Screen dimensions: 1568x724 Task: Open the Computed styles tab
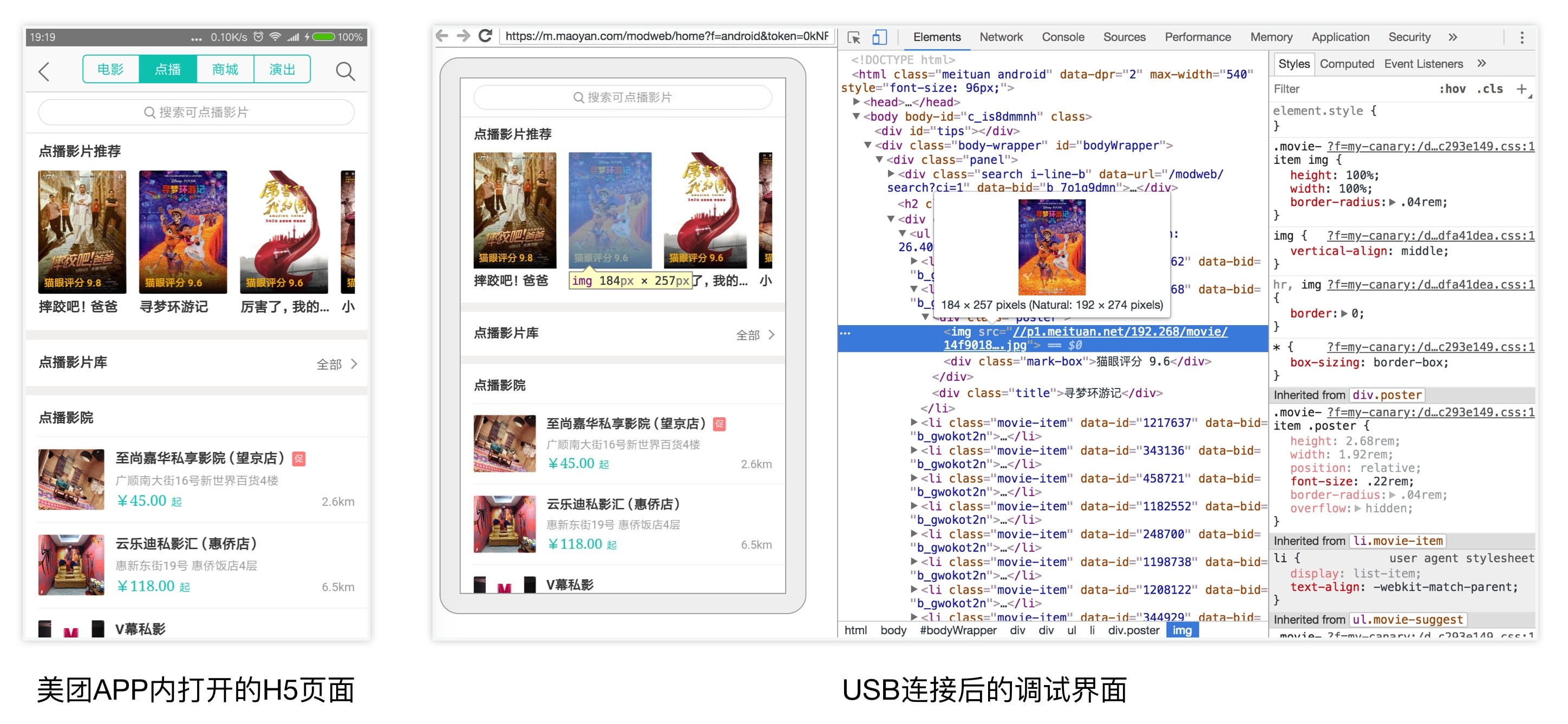[x=1347, y=64]
